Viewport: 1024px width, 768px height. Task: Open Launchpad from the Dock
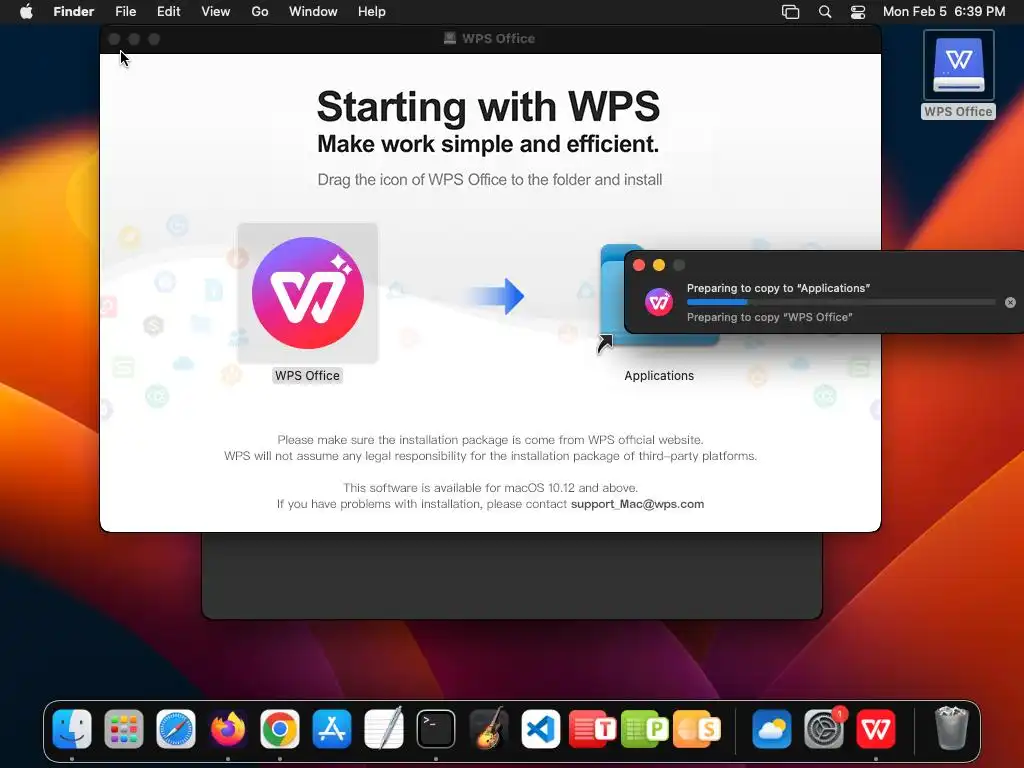123,729
